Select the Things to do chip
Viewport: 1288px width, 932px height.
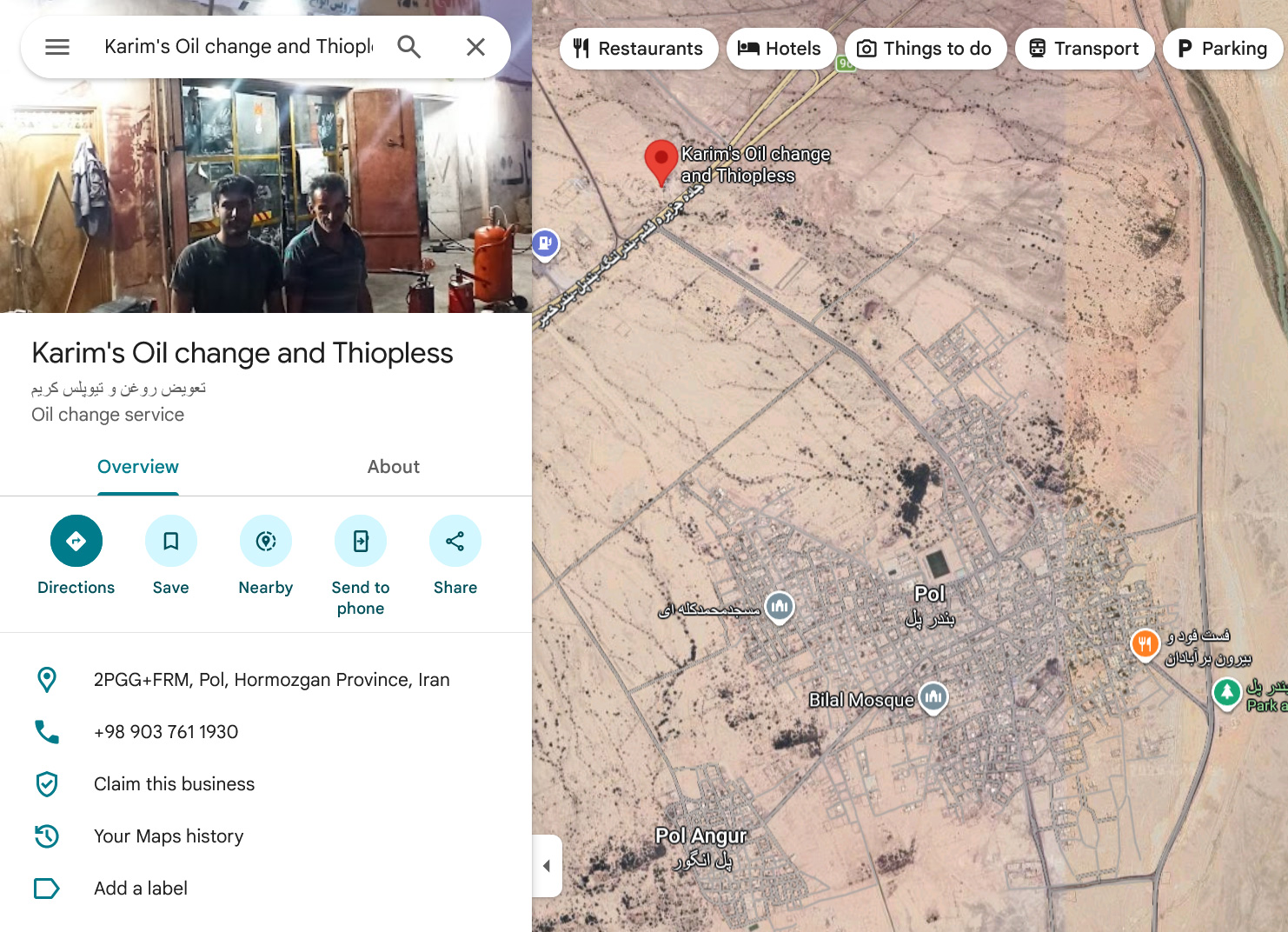click(926, 49)
